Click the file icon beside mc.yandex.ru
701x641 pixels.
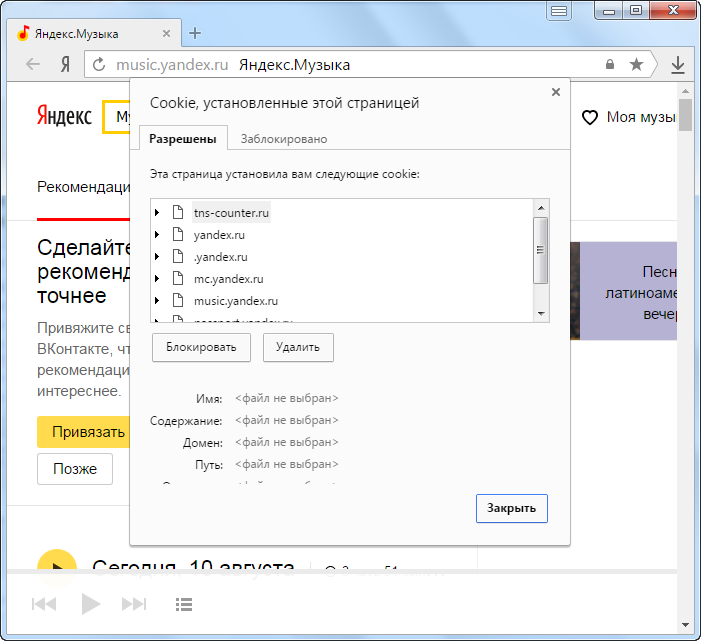pos(178,278)
